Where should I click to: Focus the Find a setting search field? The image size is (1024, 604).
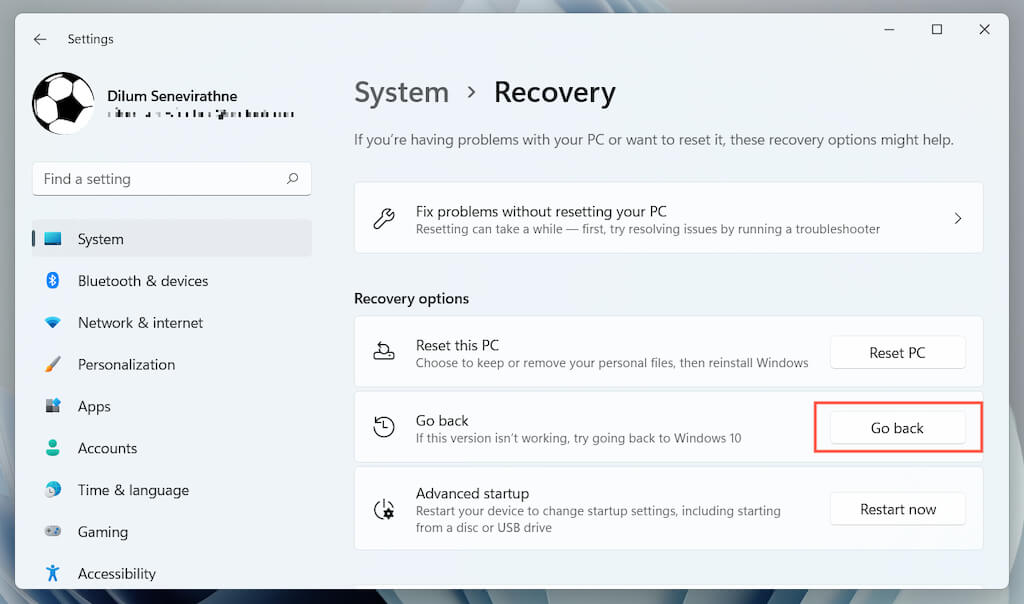(x=160, y=179)
